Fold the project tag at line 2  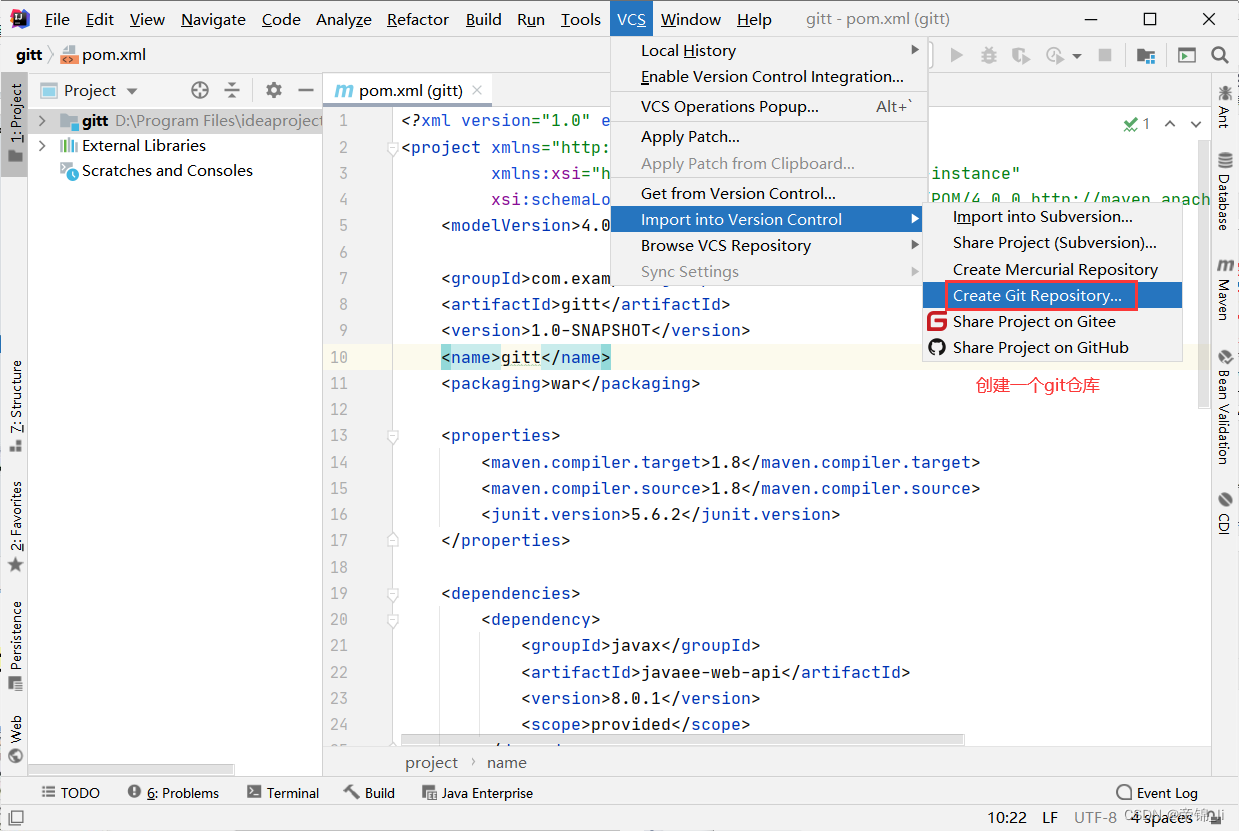click(x=392, y=148)
